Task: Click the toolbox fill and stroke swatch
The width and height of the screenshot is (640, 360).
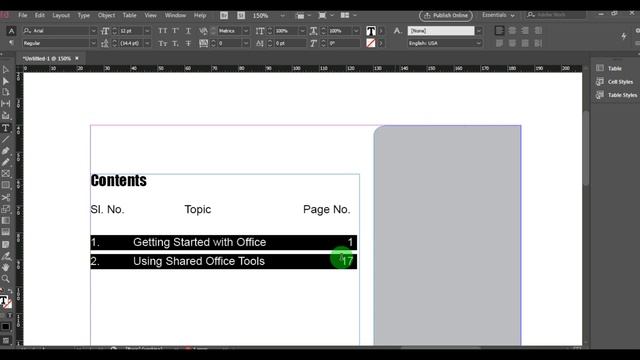Action: point(5,302)
